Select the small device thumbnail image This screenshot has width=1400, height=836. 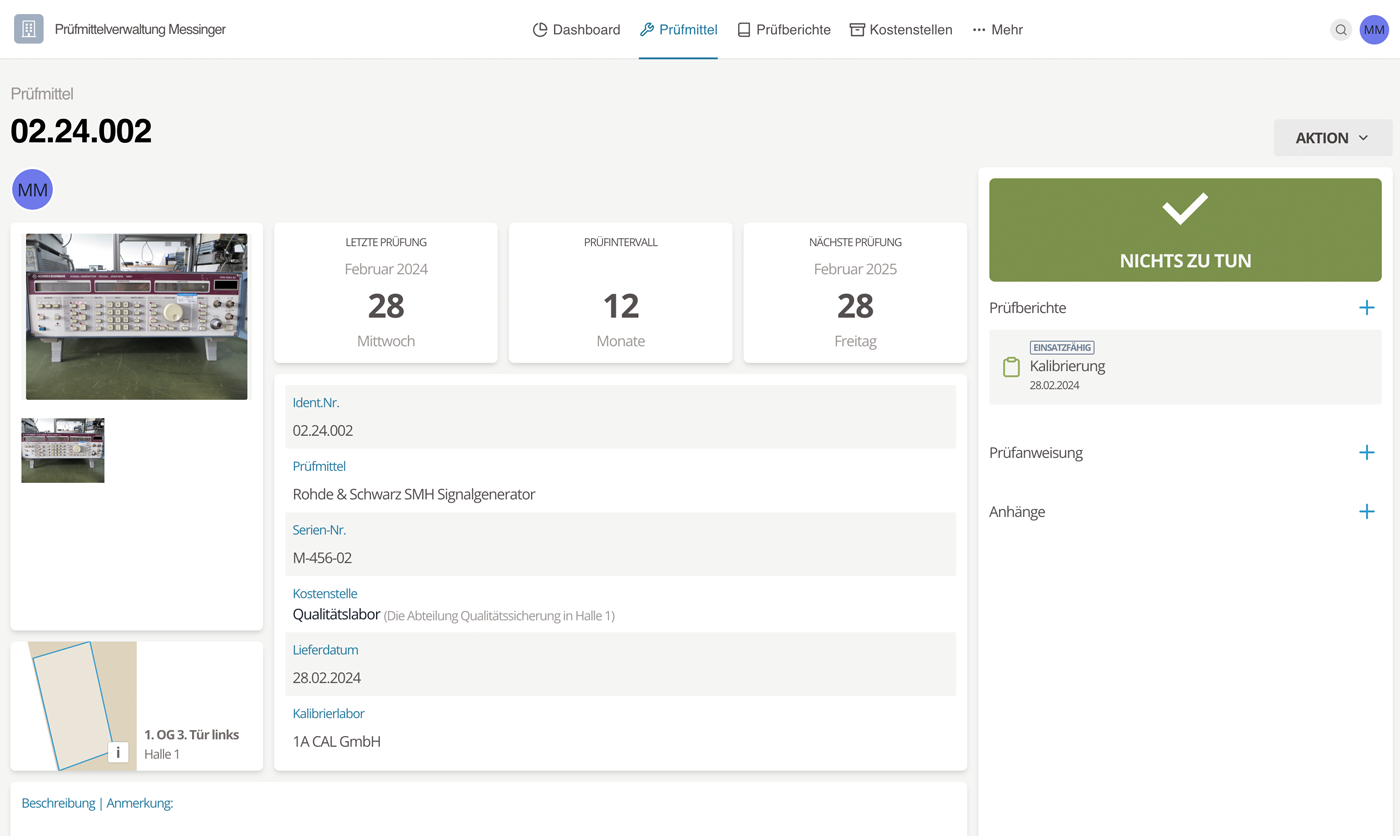63,451
